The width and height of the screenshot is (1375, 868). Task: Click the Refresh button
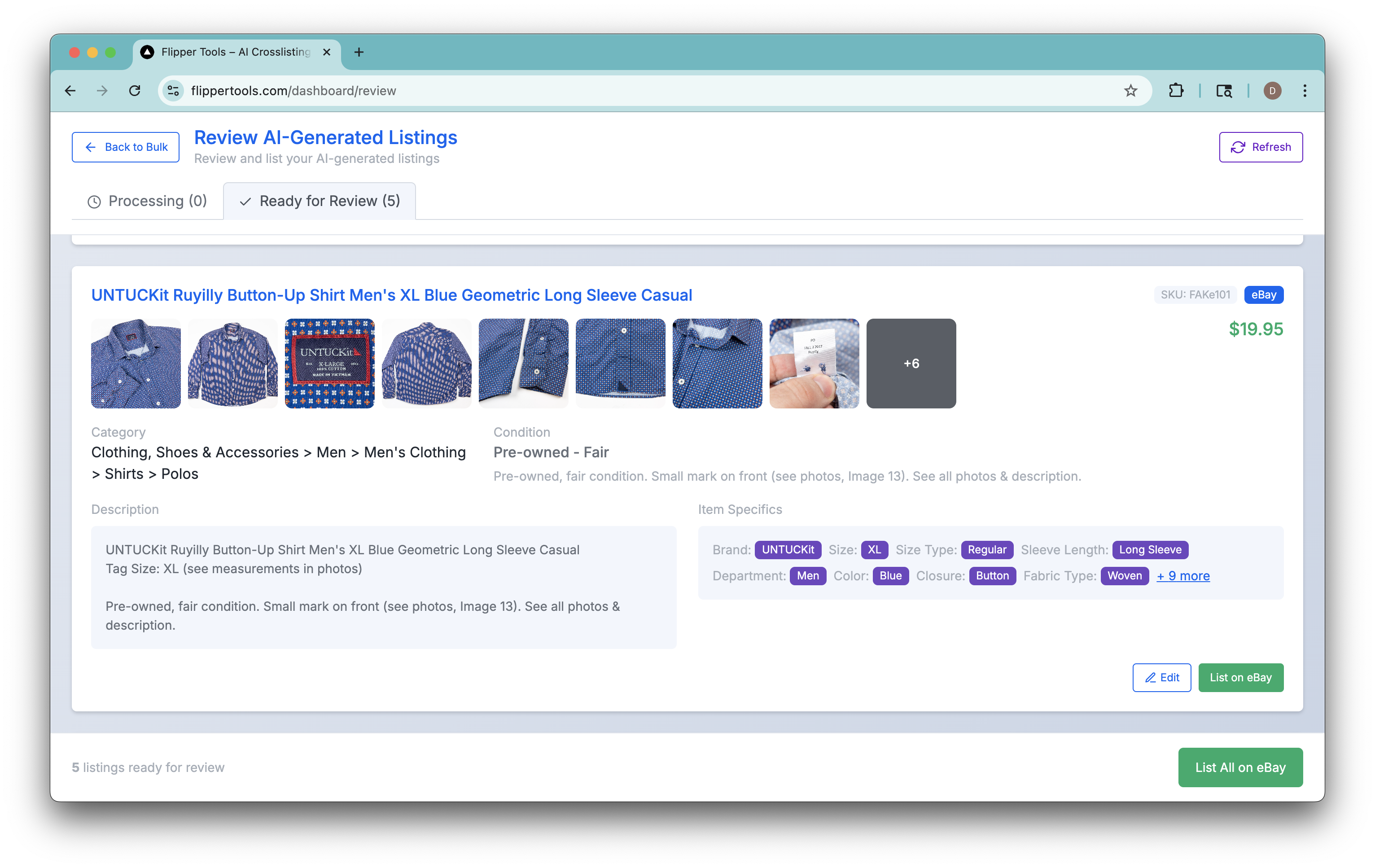[1261, 147]
